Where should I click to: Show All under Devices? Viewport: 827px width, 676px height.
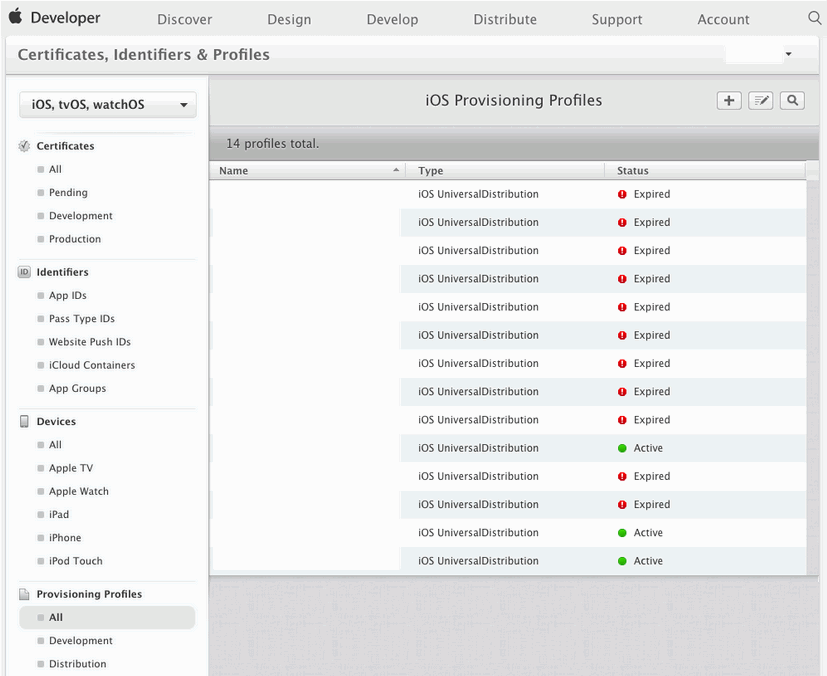pos(55,445)
